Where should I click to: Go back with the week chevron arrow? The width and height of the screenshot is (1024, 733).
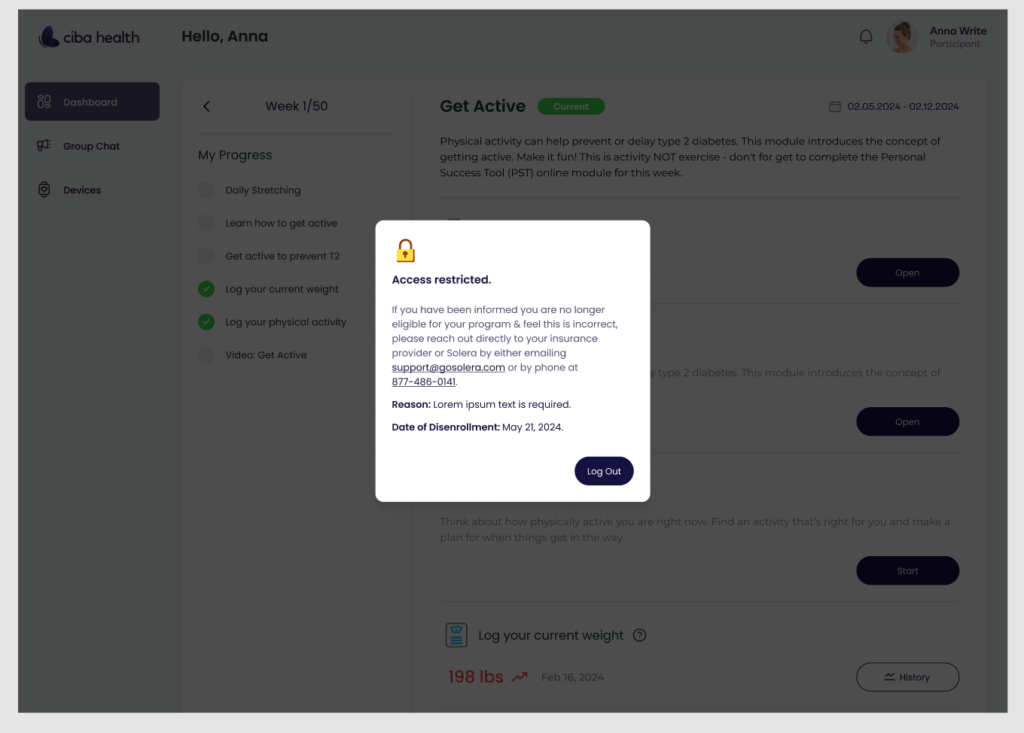[206, 106]
